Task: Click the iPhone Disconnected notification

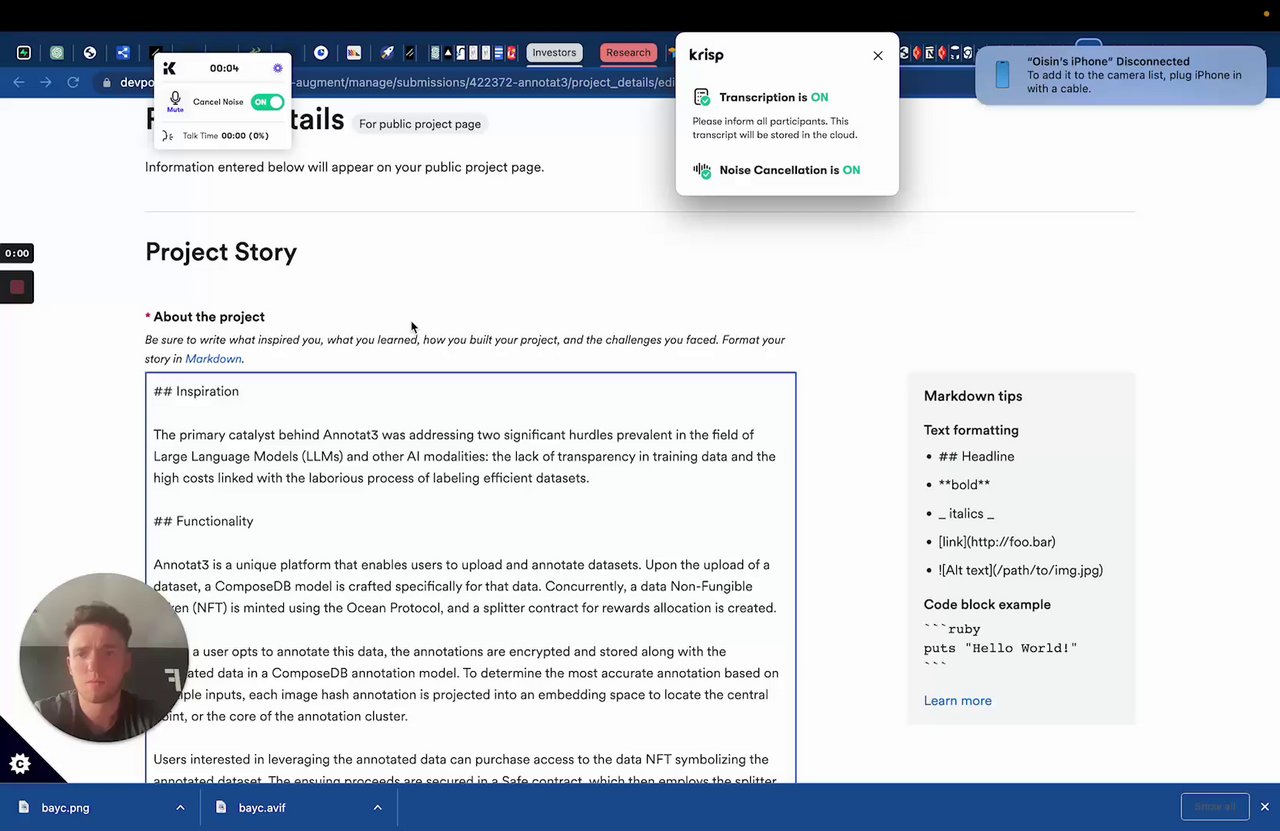Action: point(1120,75)
